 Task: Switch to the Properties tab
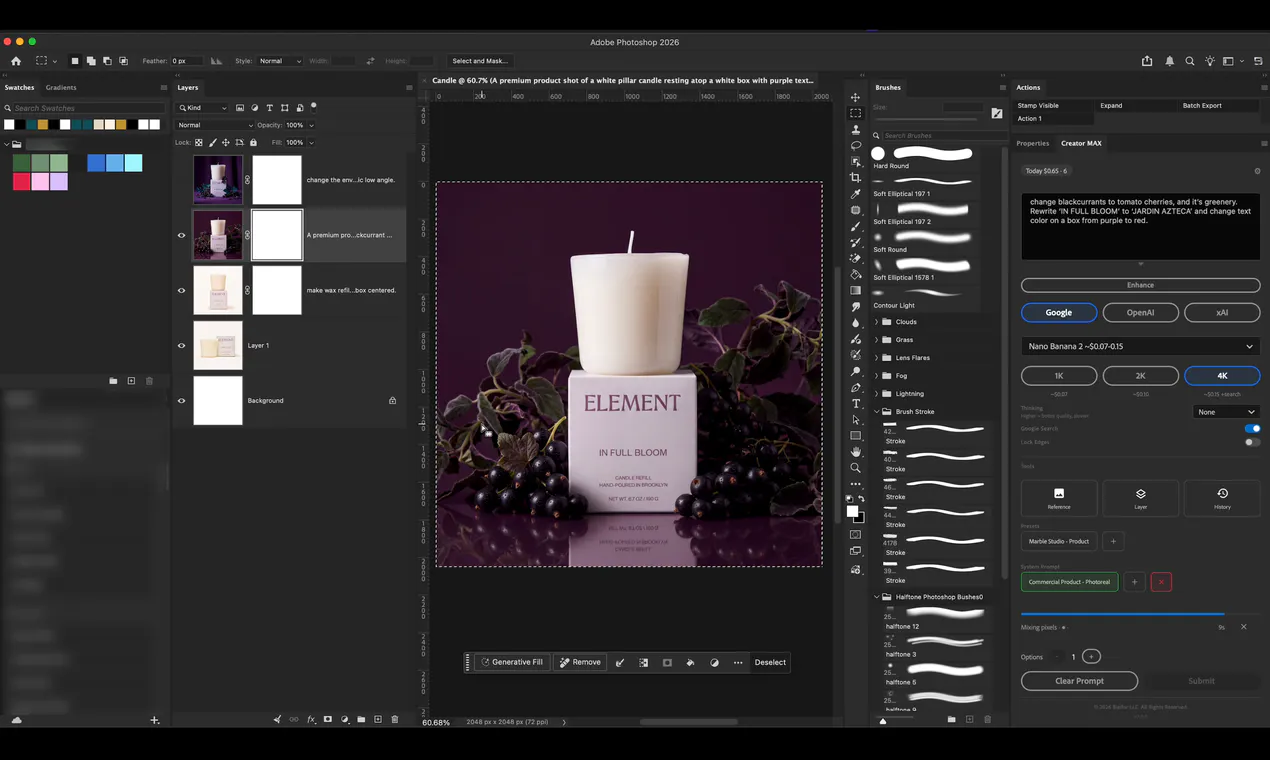point(1033,143)
